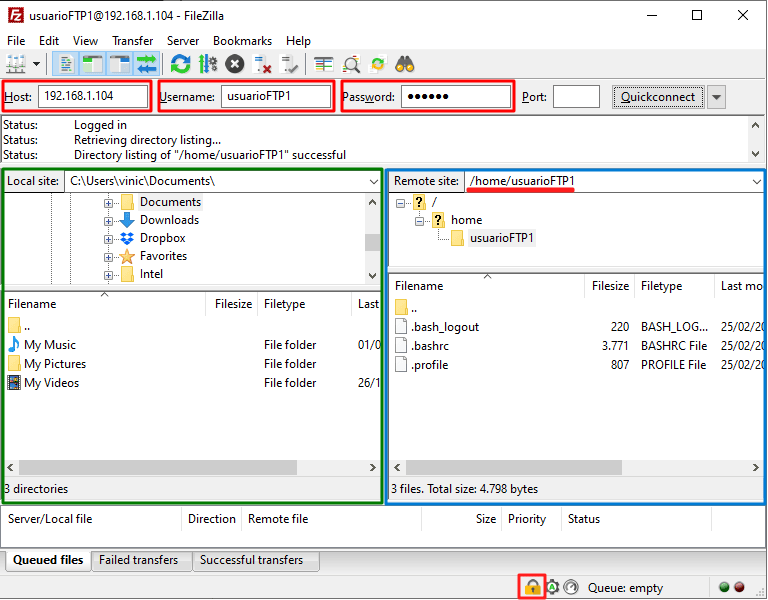Image resolution: width=768 pixels, height=600 pixels.
Task: Click the Password input field
Action: pos(456,96)
